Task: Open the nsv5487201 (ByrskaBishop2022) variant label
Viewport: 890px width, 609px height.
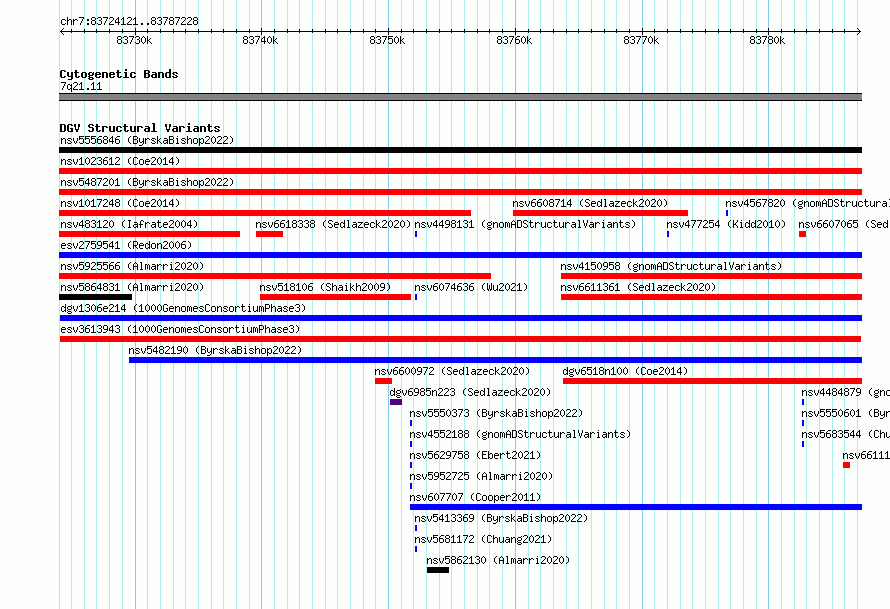Action: pos(147,182)
